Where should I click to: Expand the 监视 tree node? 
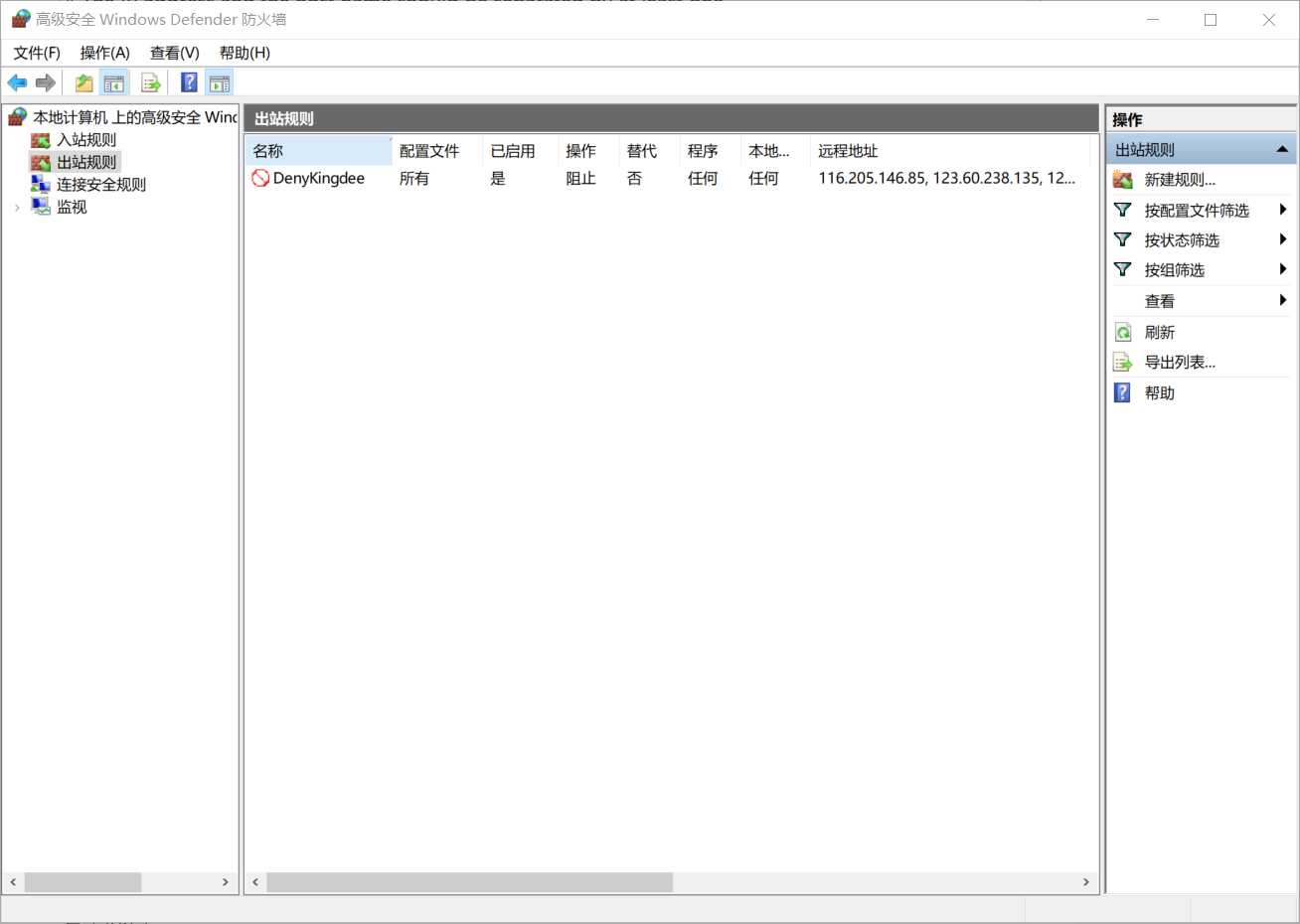click(17, 207)
